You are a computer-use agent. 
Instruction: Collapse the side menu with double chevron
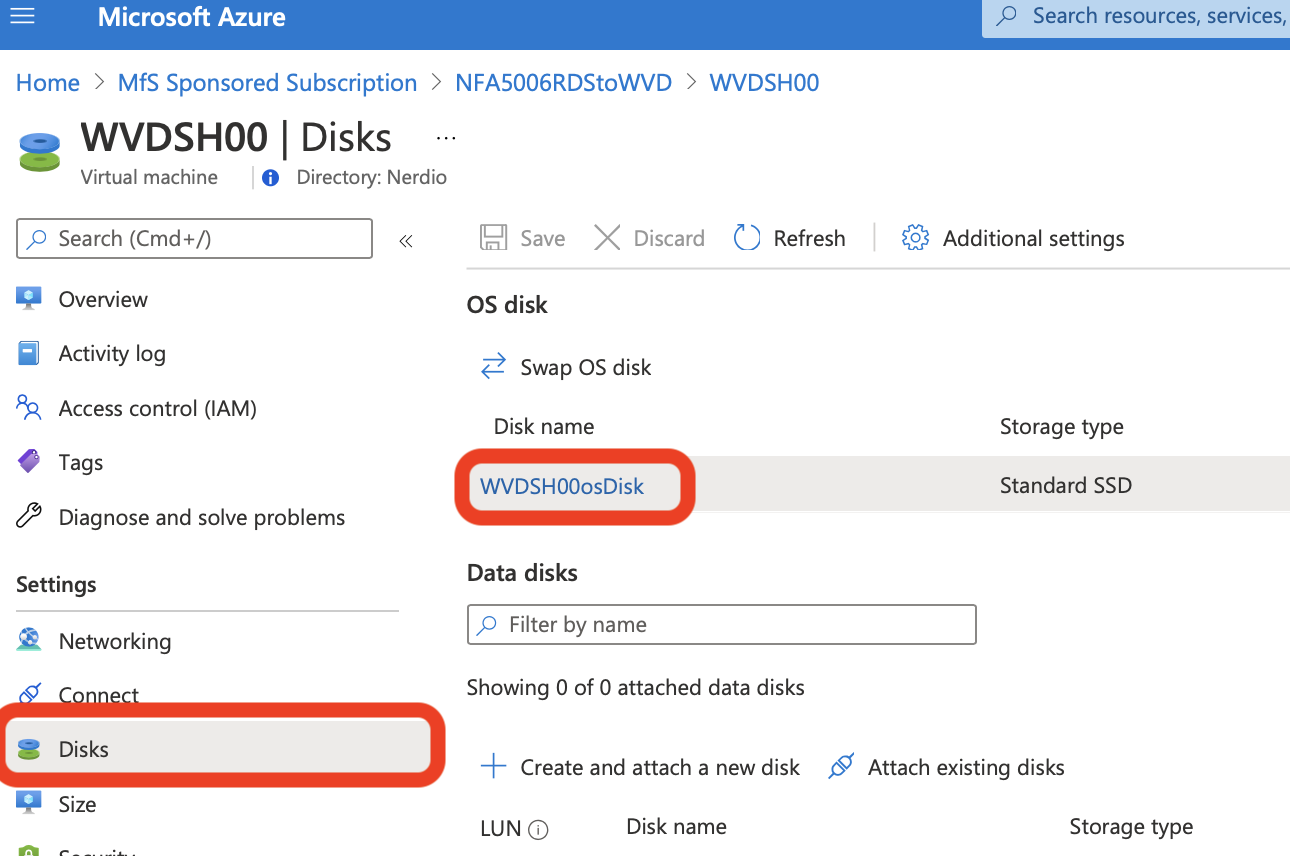(x=406, y=241)
